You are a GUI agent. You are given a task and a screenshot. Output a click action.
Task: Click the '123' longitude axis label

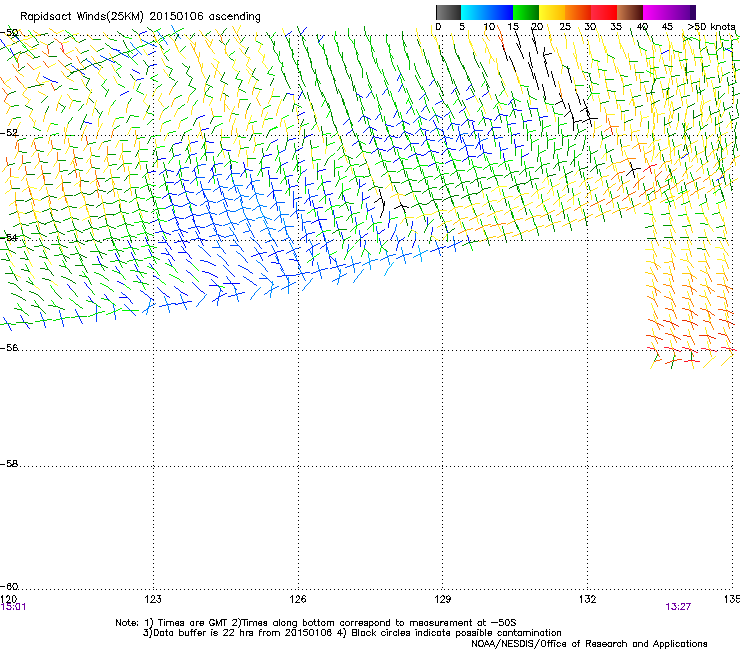153,599
